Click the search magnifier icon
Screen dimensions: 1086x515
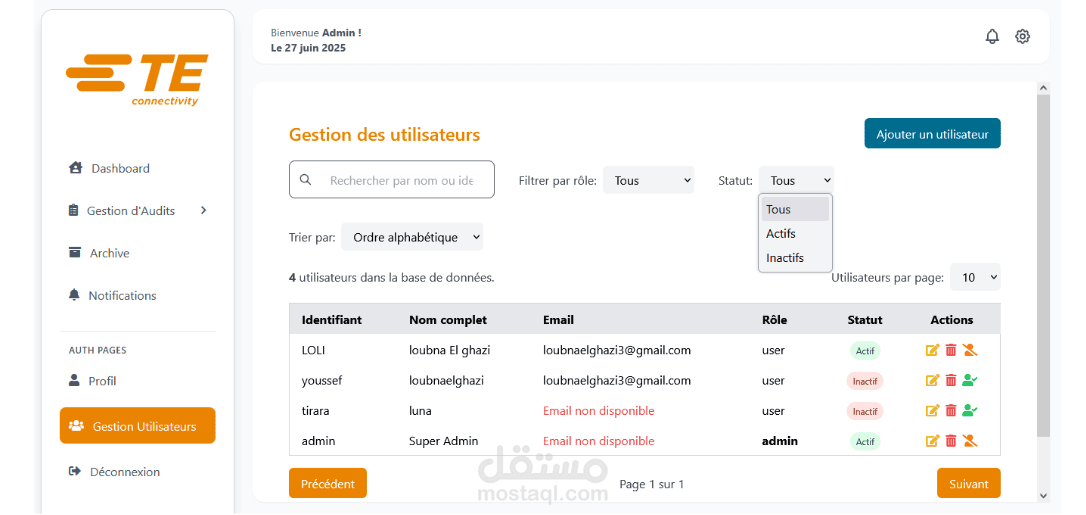305,180
